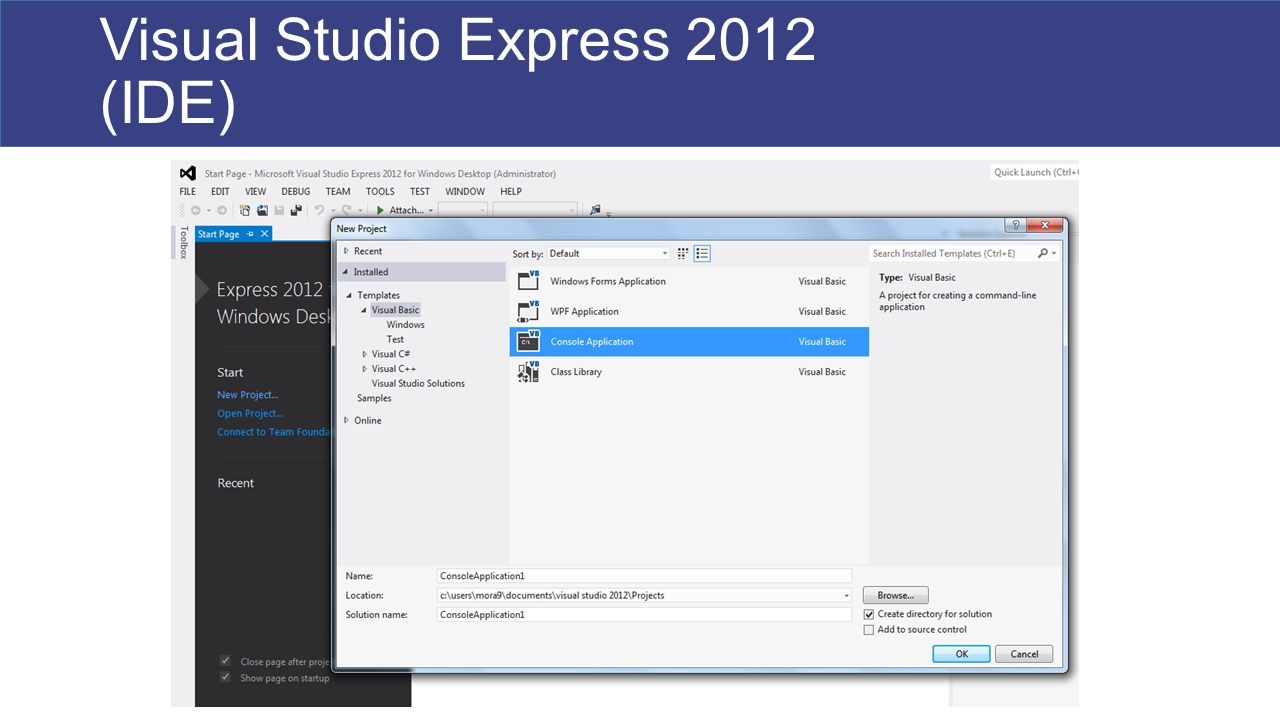This screenshot has height=720, width=1280.
Task: Open the FILE menu
Action: pyautogui.click(x=188, y=191)
